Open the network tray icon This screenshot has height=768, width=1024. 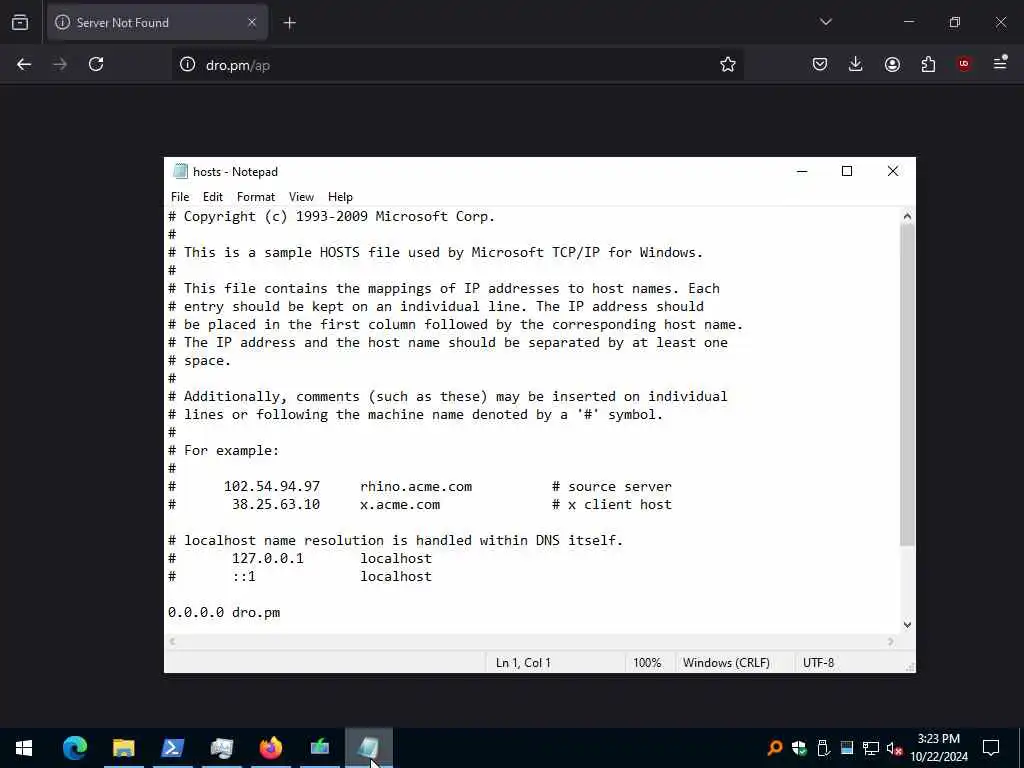coord(871,748)
